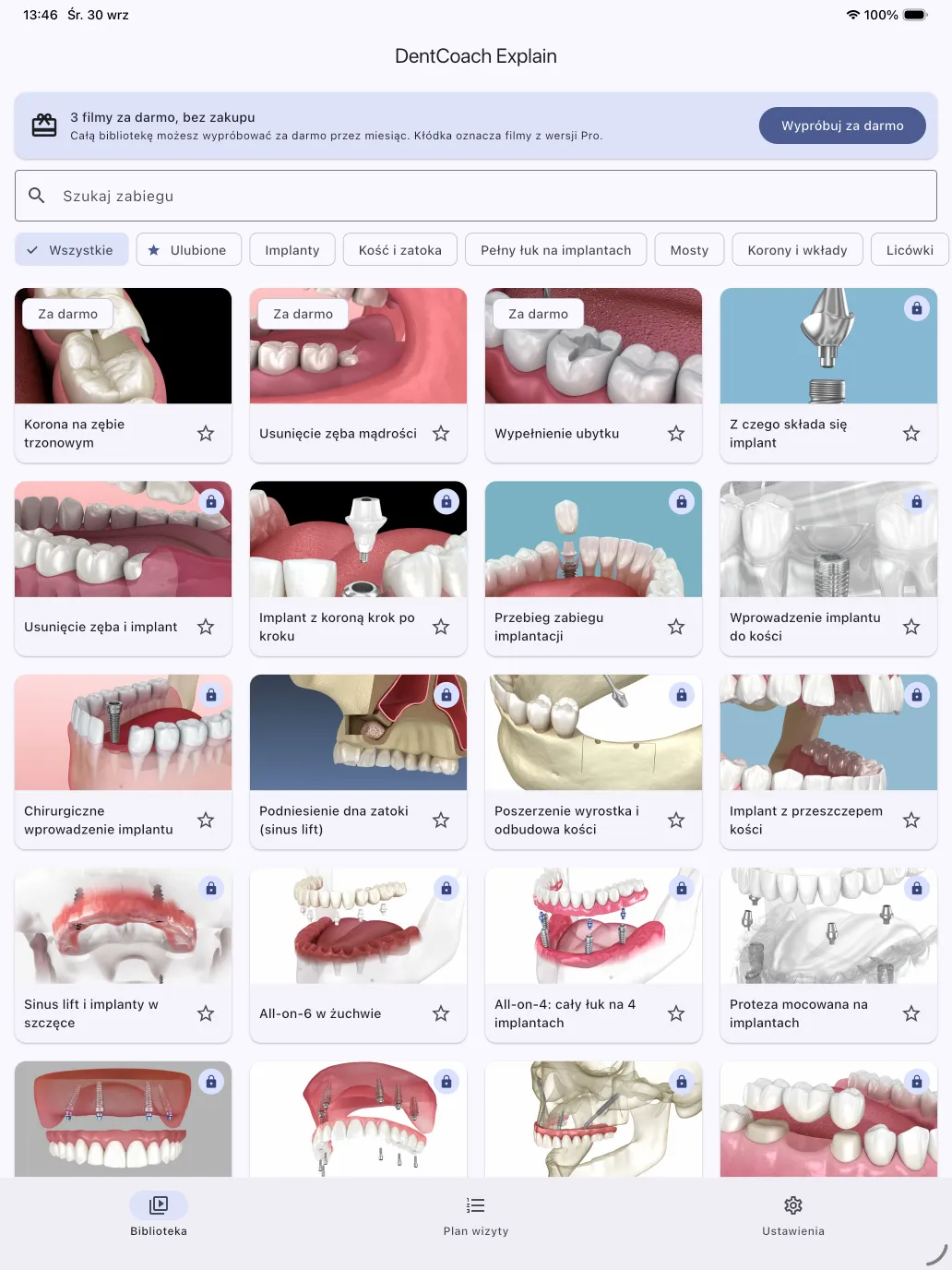The height and width of the screenshot is (1270, 952).
Task: Play the Usunięcie zęba mądrości thumbnail
Action: (x=359, y=346)
